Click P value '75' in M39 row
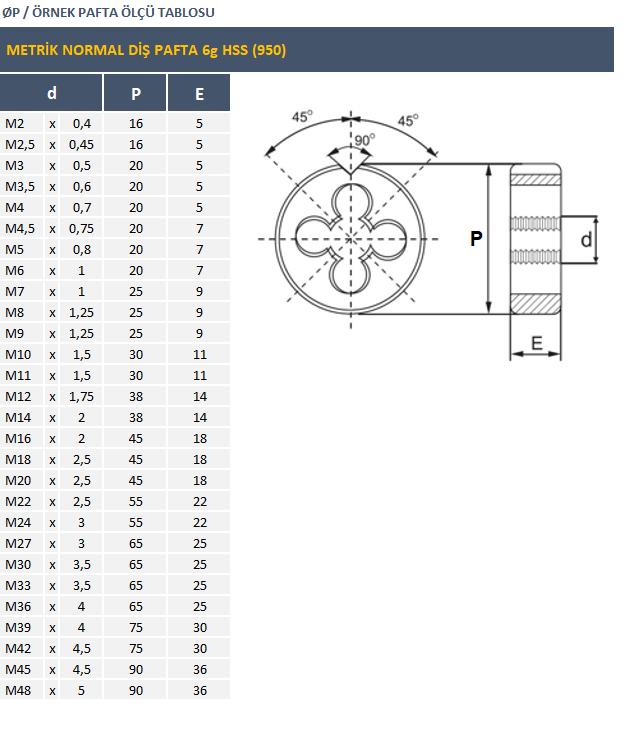This screenshot has height=731, width=624. pos(136,627)
